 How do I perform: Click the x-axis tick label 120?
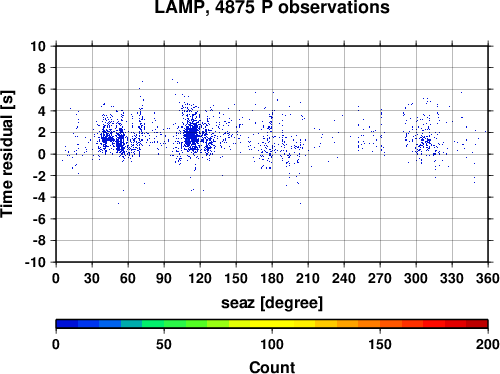click(200, 278)
